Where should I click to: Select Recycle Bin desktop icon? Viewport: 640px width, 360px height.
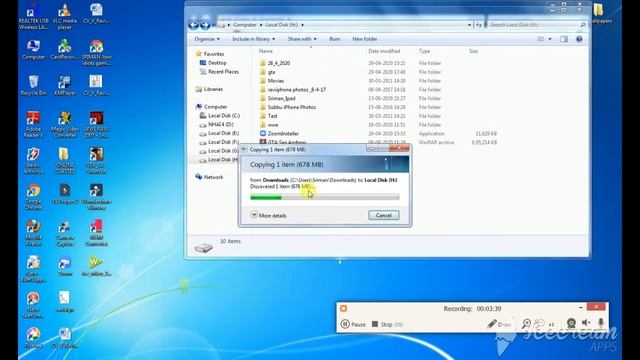(x=33, y=85)
